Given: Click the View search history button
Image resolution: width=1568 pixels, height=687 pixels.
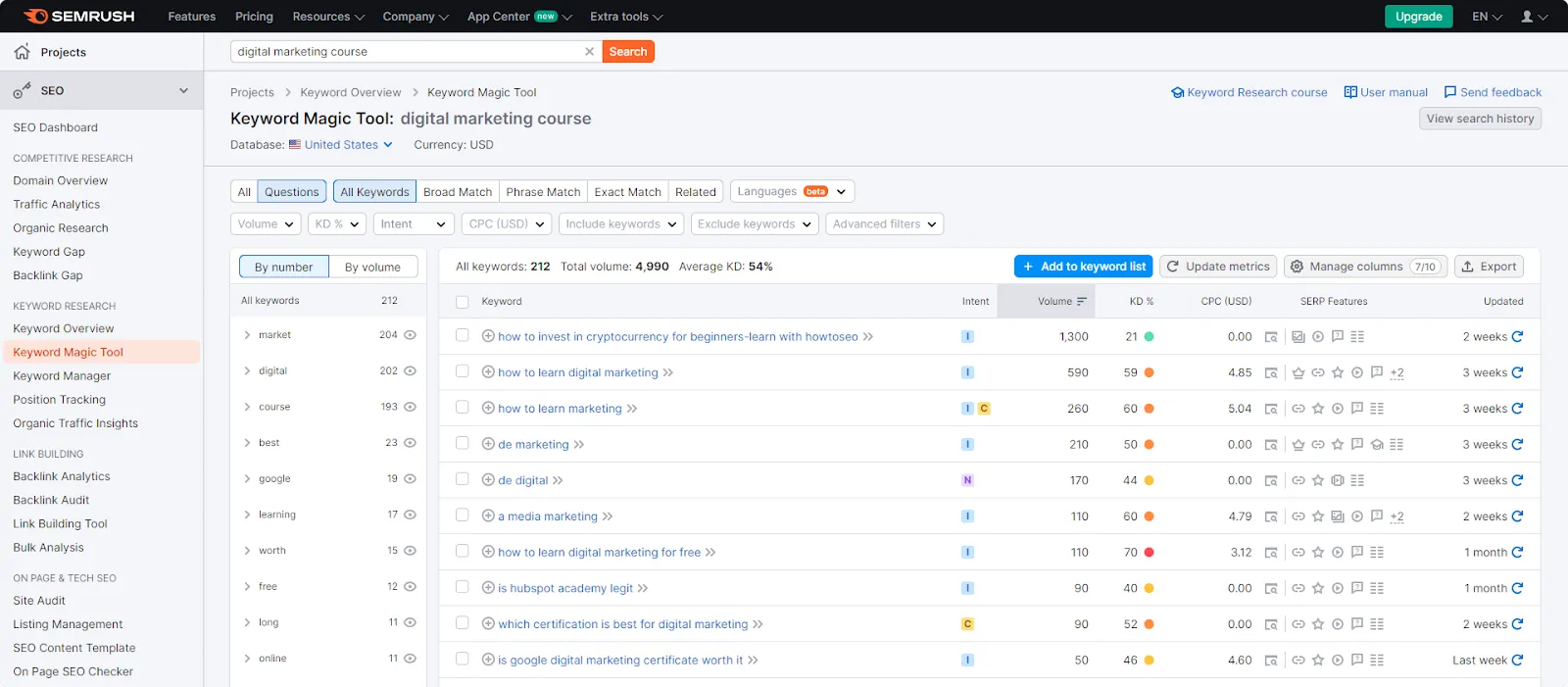Looking at the screenshot, I should [x=1480, y=119].
